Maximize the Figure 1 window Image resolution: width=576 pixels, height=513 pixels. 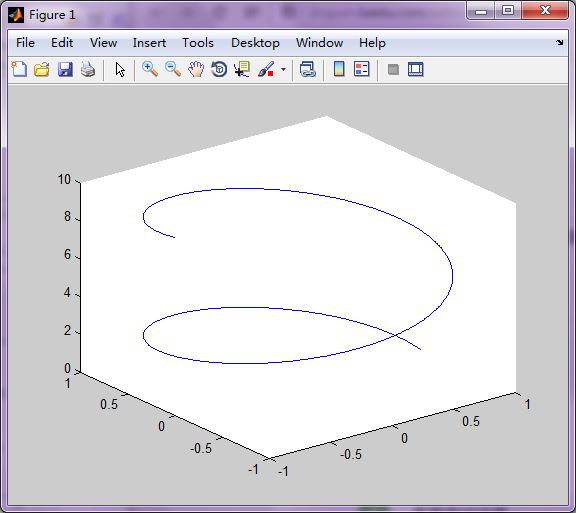(508, 10)
